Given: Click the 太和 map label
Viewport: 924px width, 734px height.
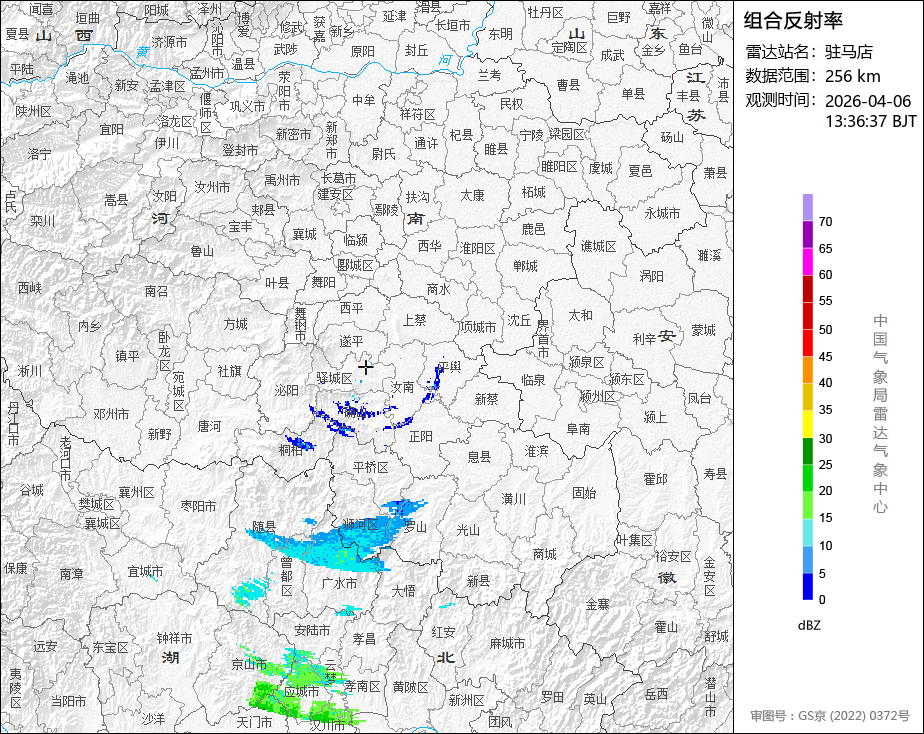Looking at the screenshot, I should [x=580, y=315].
